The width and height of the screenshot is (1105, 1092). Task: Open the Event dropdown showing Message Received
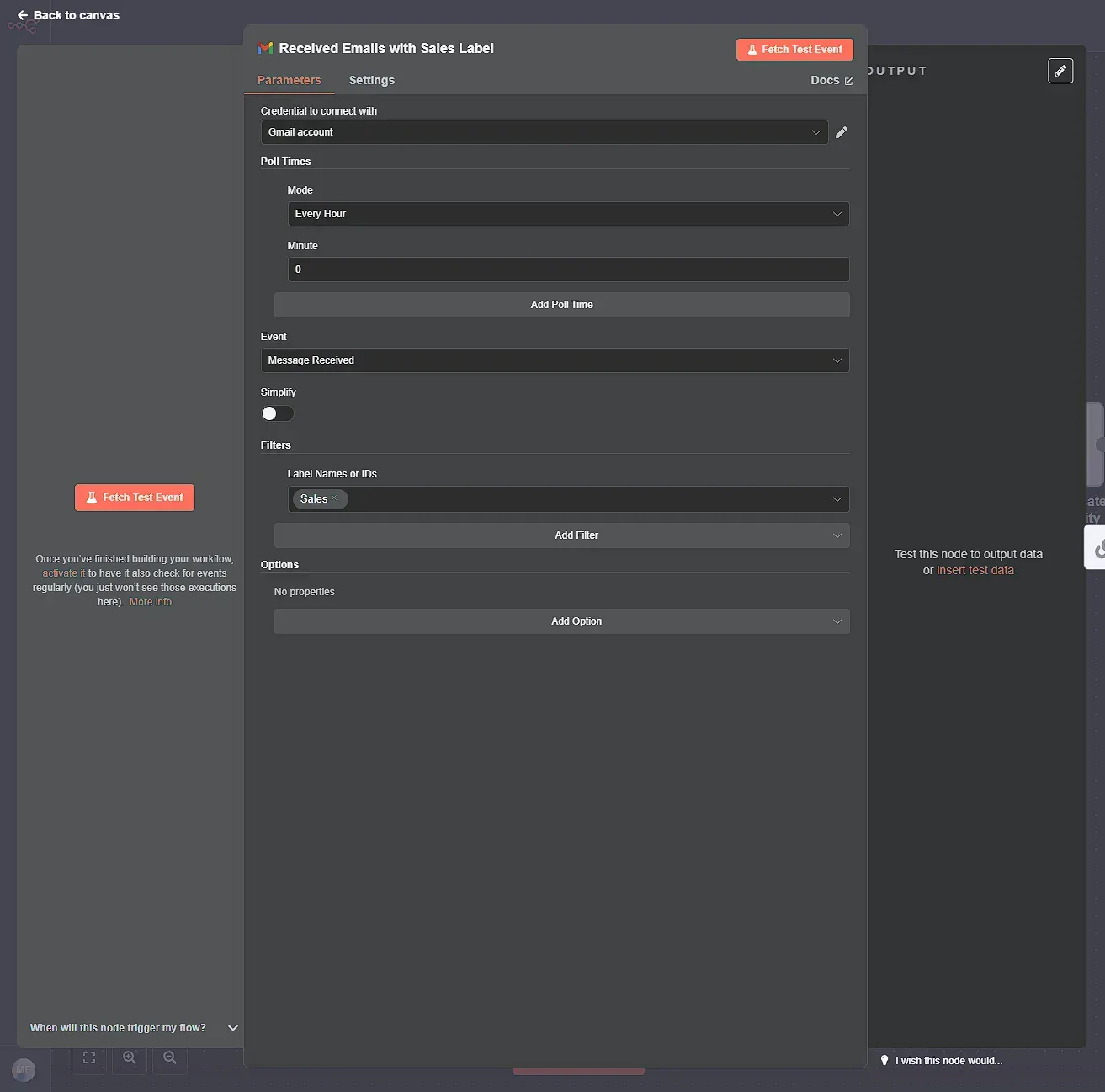tap(555, 360)
